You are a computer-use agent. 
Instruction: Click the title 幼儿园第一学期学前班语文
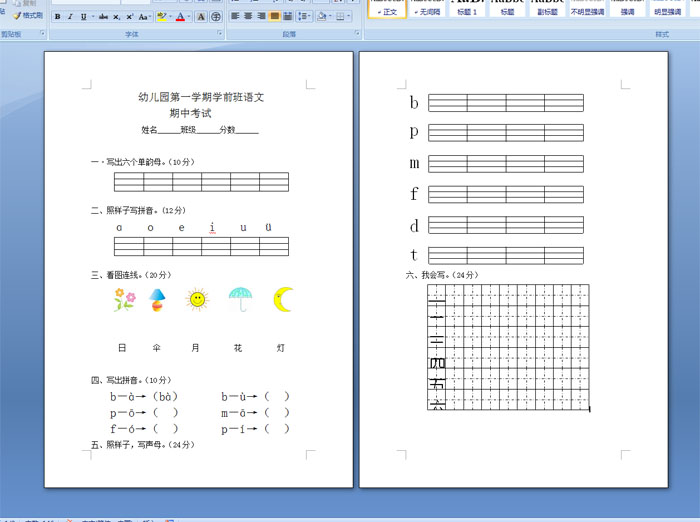(201, 97)
